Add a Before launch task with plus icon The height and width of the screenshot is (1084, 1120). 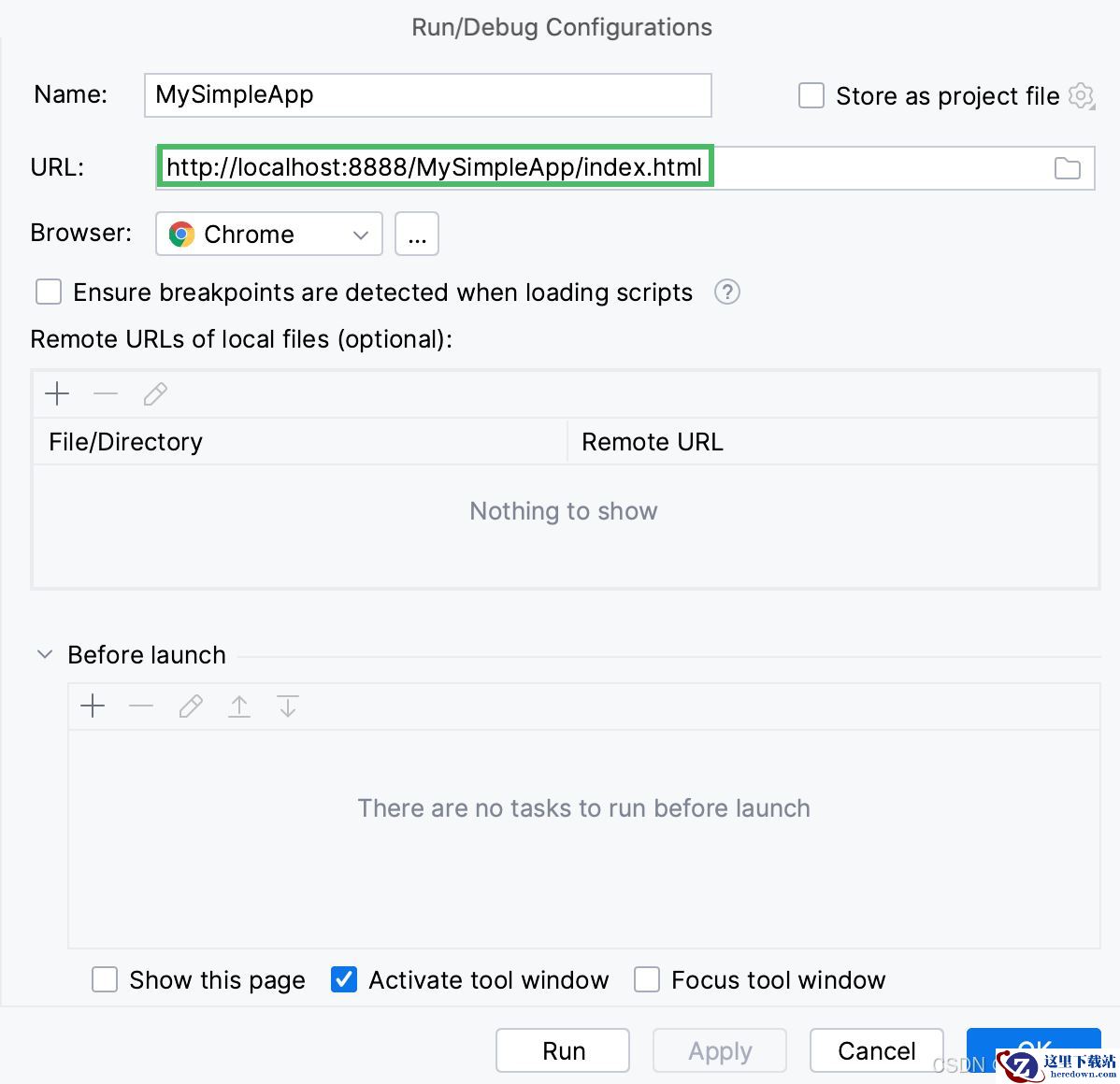93,706
